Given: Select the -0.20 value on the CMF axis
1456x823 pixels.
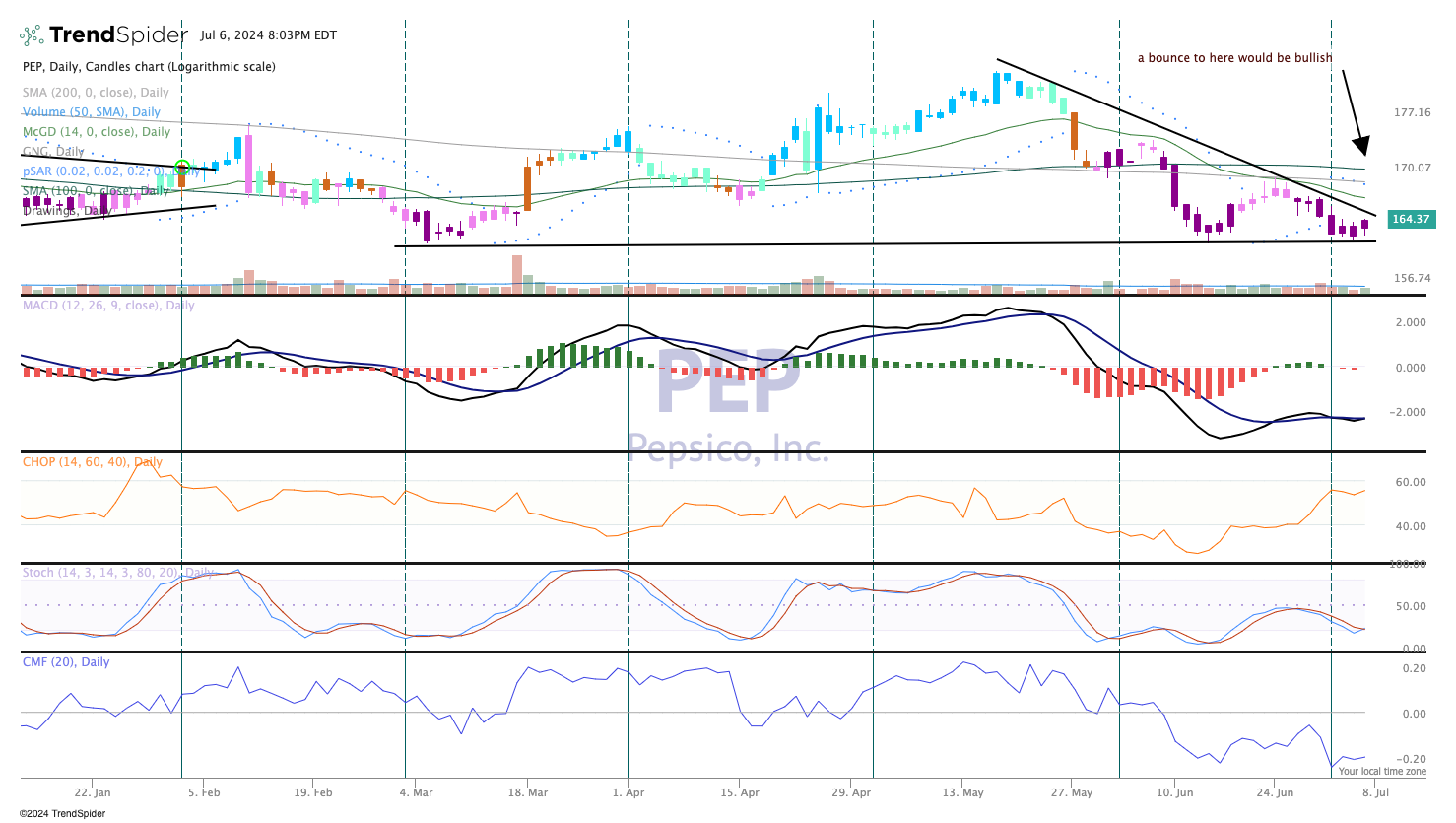Looking at the screenshot, I should pos(1411,759).
